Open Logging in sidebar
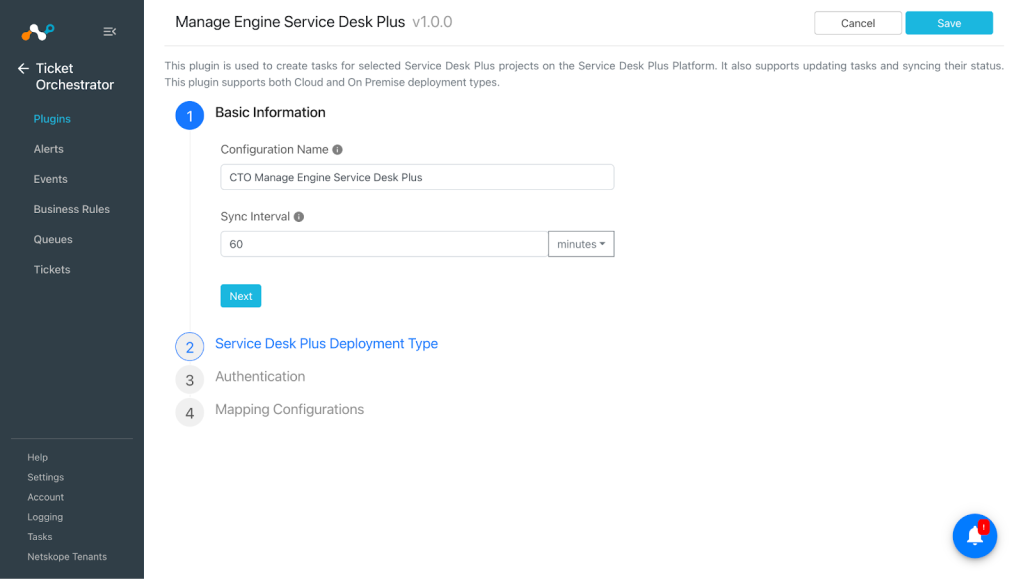This screenshot has width=1024, height=579. [x=45, y=517]
